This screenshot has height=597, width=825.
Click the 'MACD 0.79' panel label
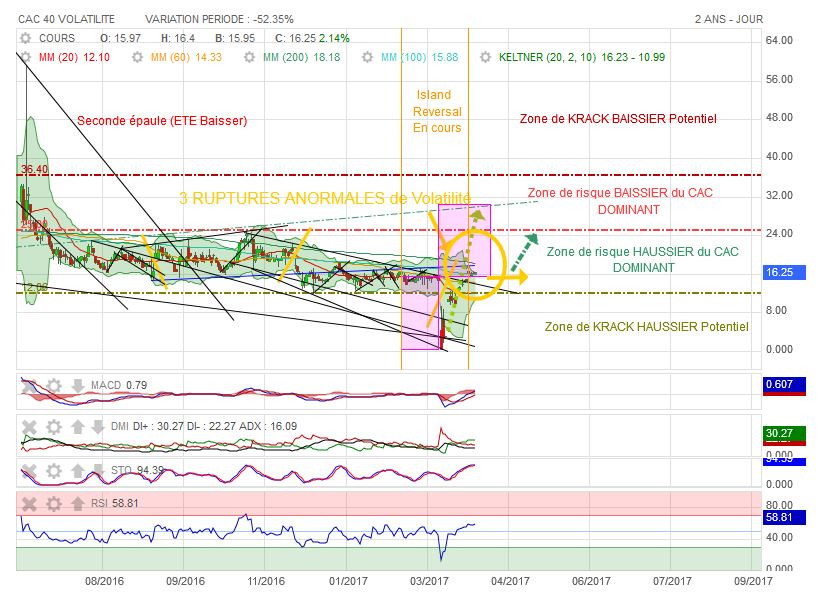(x=119, y=386)
